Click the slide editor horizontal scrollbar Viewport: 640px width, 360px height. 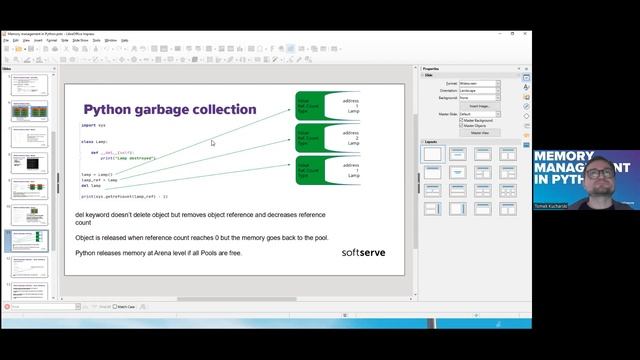click(237, 299)
